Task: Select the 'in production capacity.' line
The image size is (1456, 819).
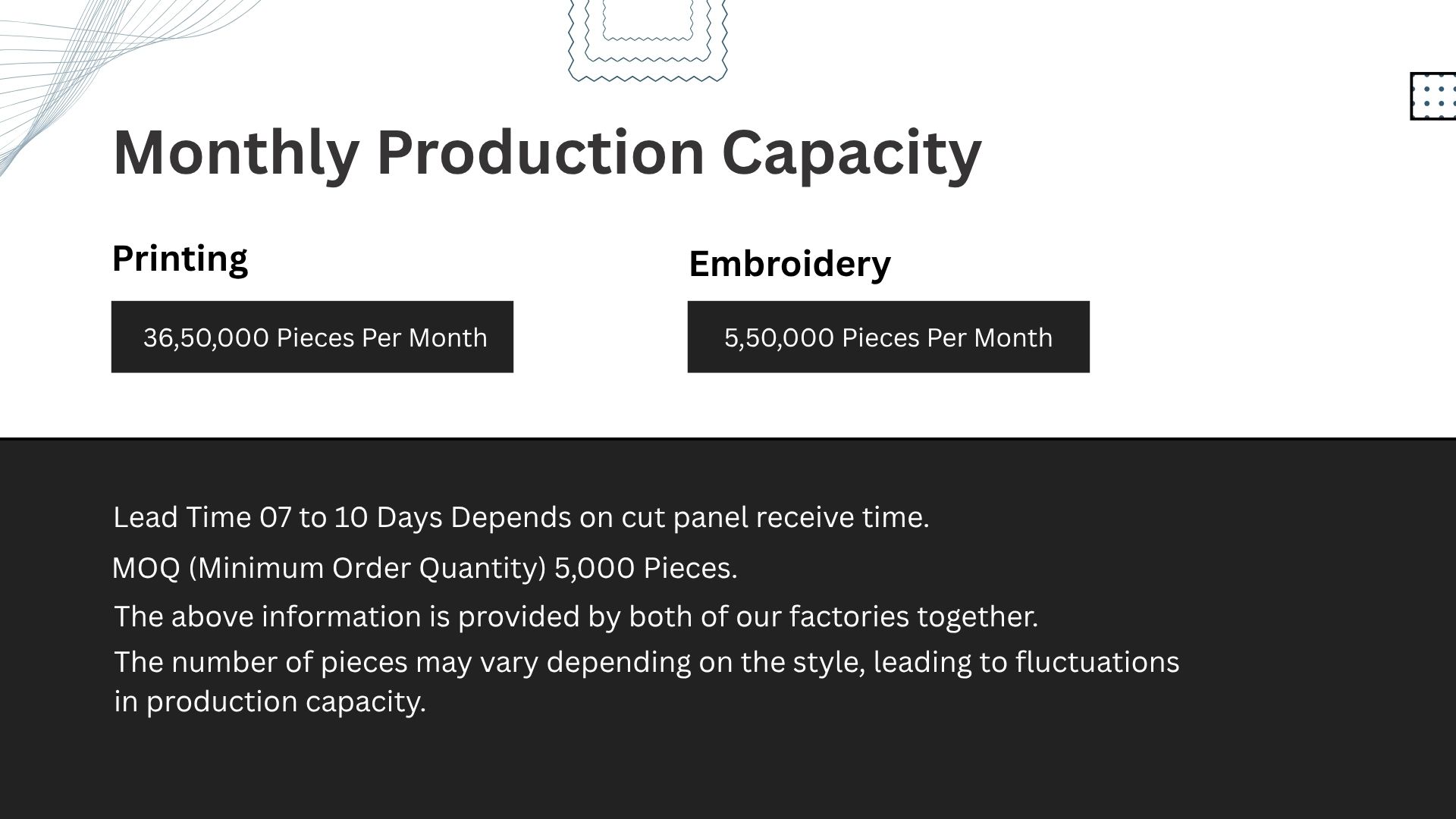Action: tap(270, 701)
